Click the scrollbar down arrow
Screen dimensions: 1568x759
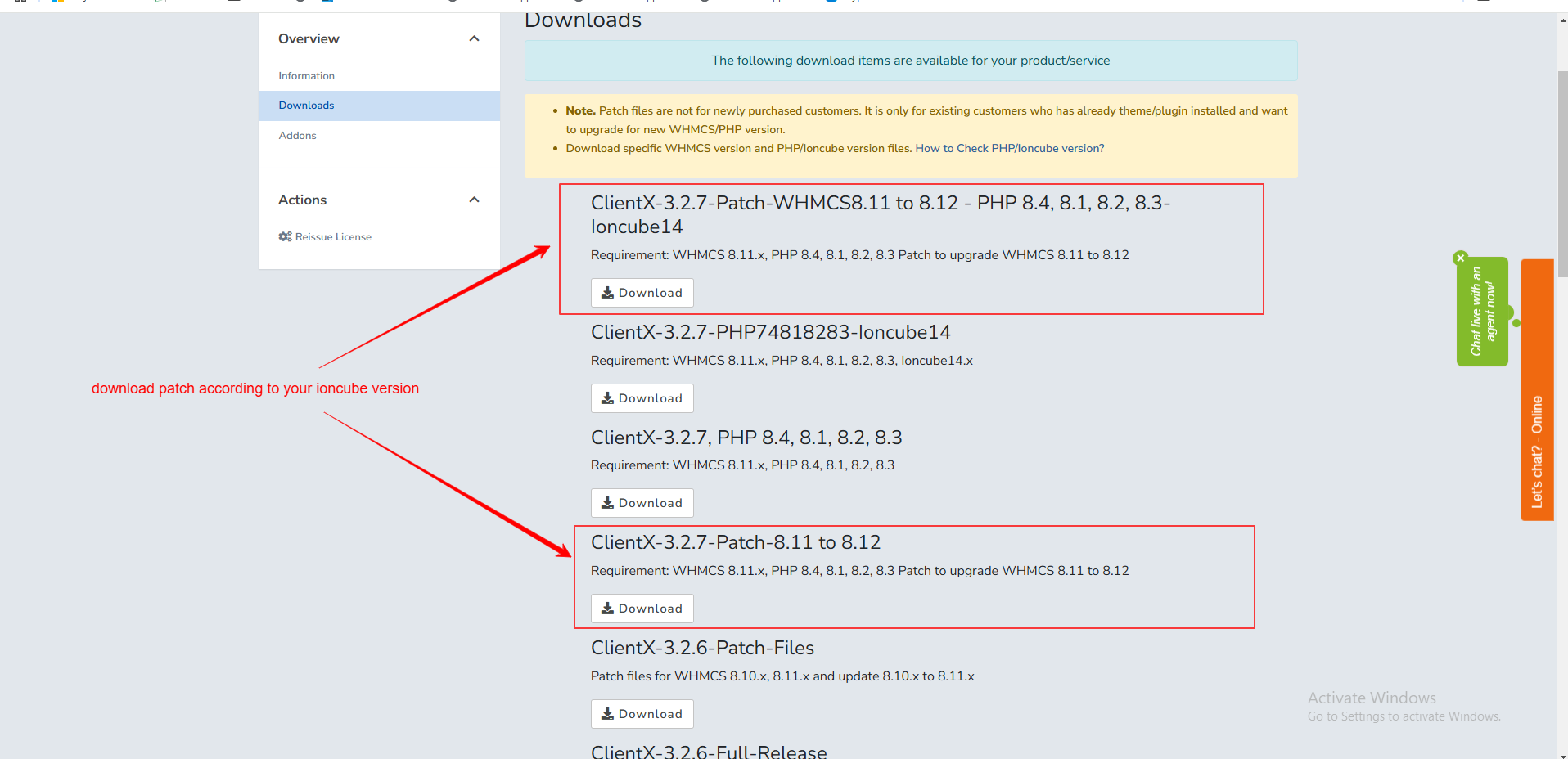click(x=1561, y=753)
